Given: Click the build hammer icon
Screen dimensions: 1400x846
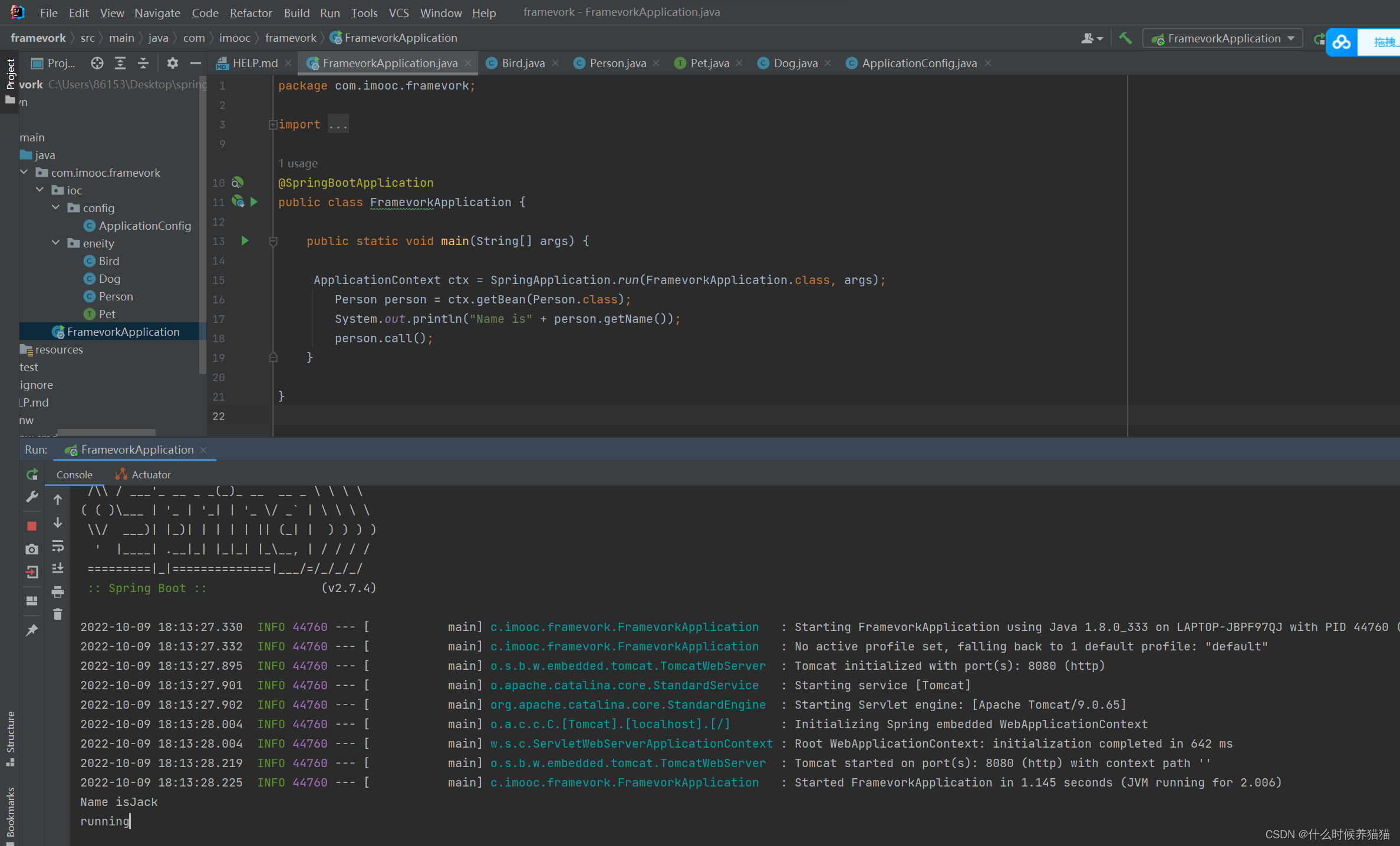Looking at the screenshot, I should click(1125, 39).
